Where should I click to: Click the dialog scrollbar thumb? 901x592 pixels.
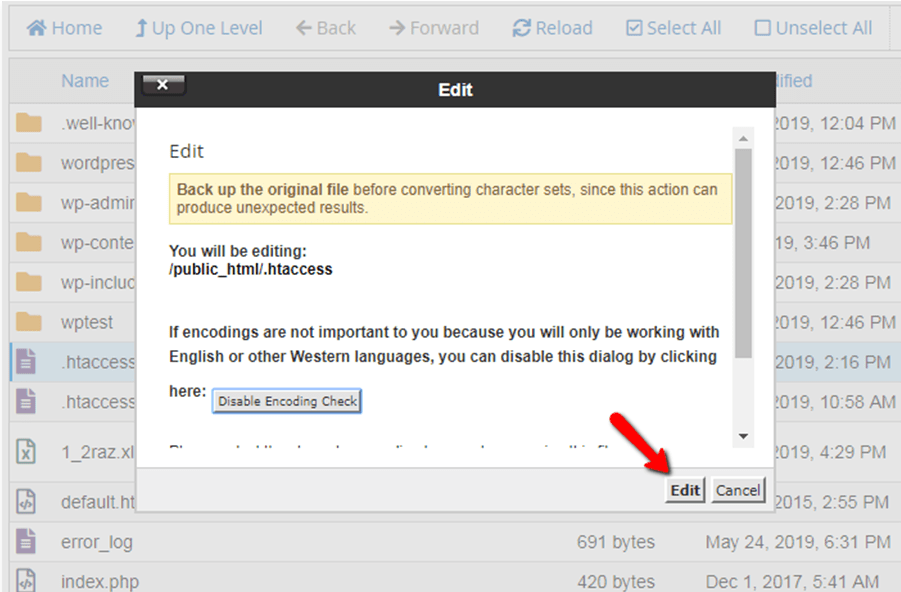pyautogui.click(x=743, y=253)
